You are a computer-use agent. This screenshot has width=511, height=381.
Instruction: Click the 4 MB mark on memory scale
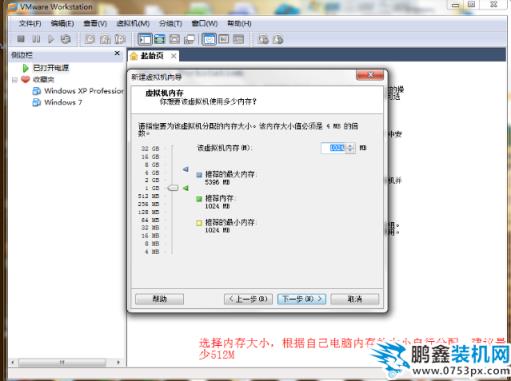(152, 252)
